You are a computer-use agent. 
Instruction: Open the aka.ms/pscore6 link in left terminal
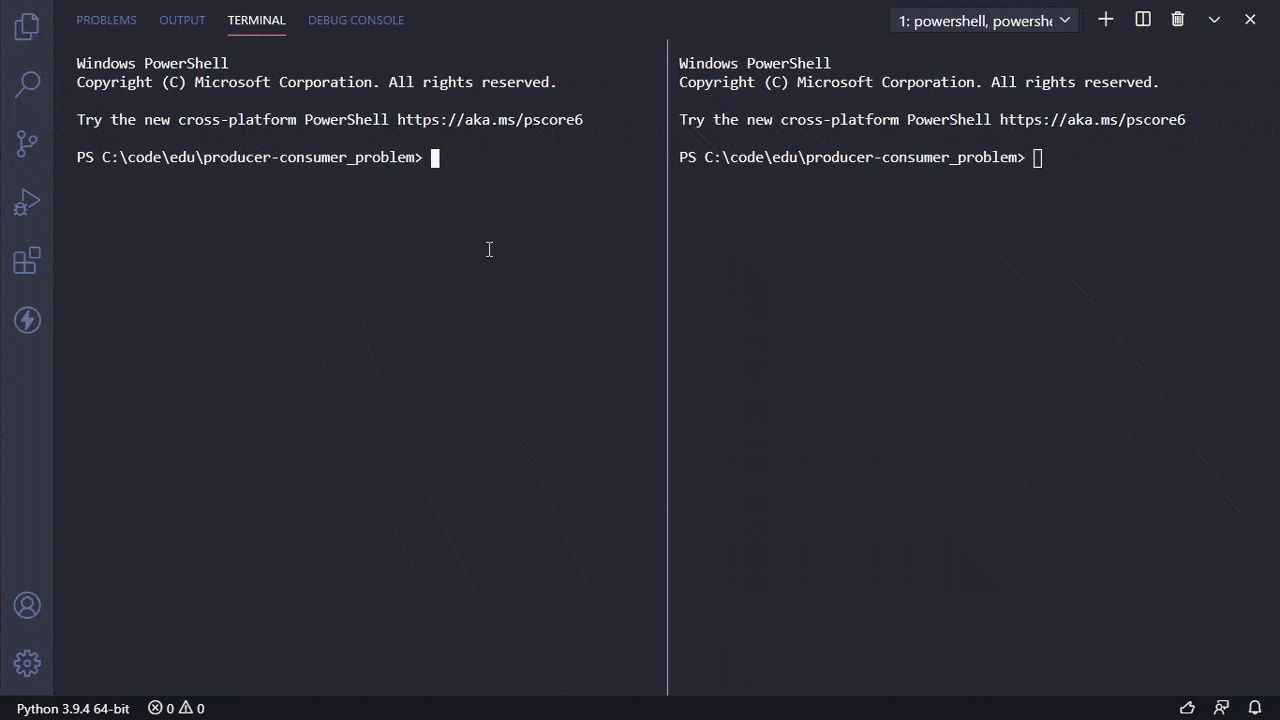click(x=490, y=120)
